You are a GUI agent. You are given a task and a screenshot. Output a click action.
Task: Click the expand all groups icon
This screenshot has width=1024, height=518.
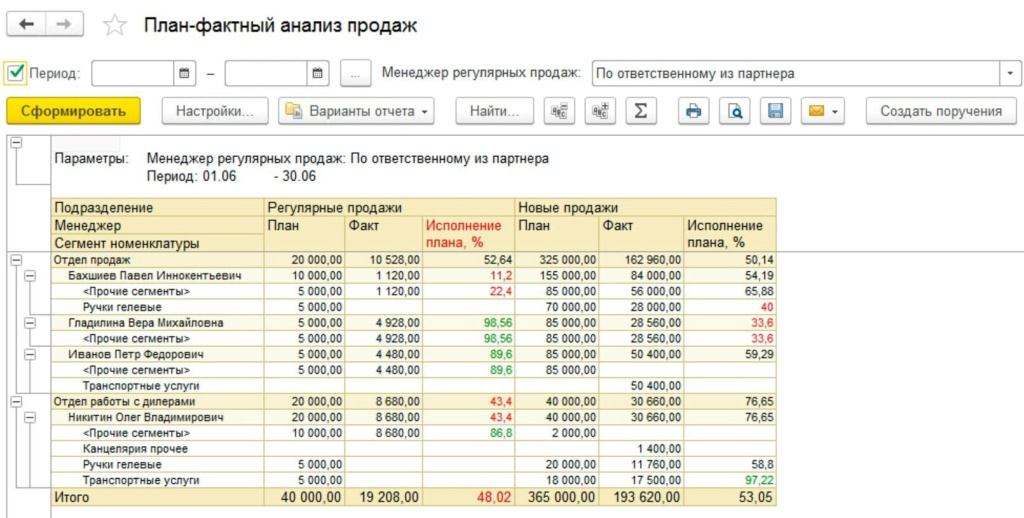tap(600, 111)
